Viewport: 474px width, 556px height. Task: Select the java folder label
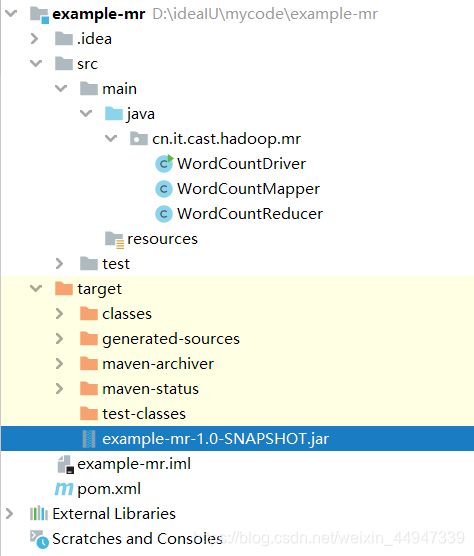pos(141,115)
